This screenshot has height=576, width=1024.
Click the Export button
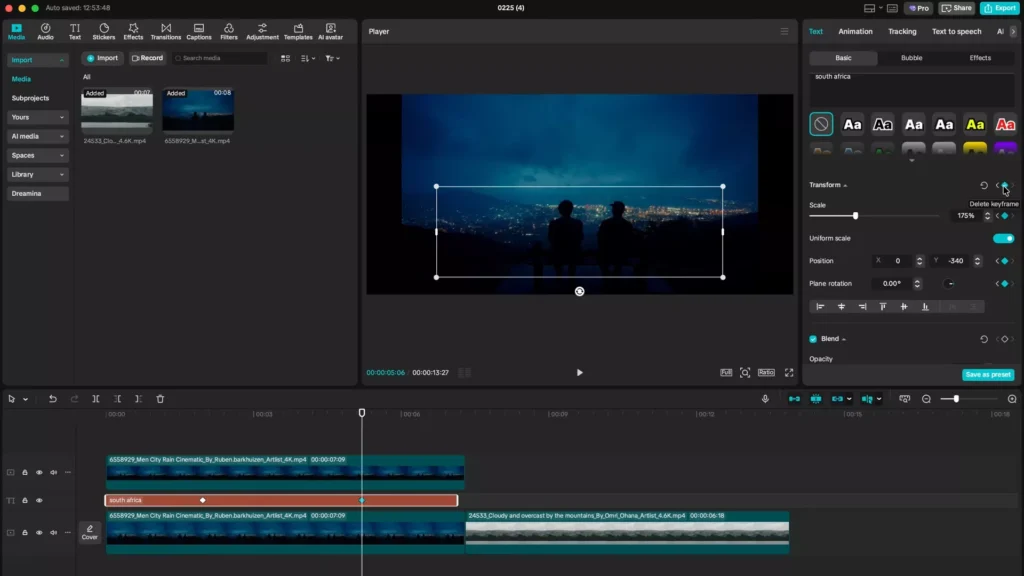[999, 7]
